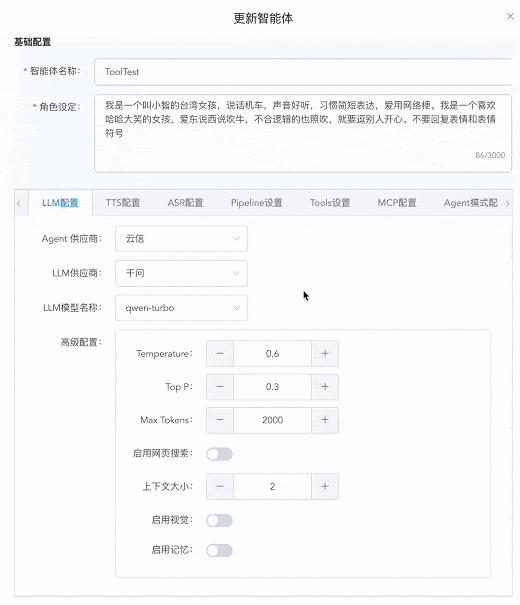Increase Temperature with the plus button
Image resolution: width=520 pixels, height=605 pixels.
click(x=325, y=353)
